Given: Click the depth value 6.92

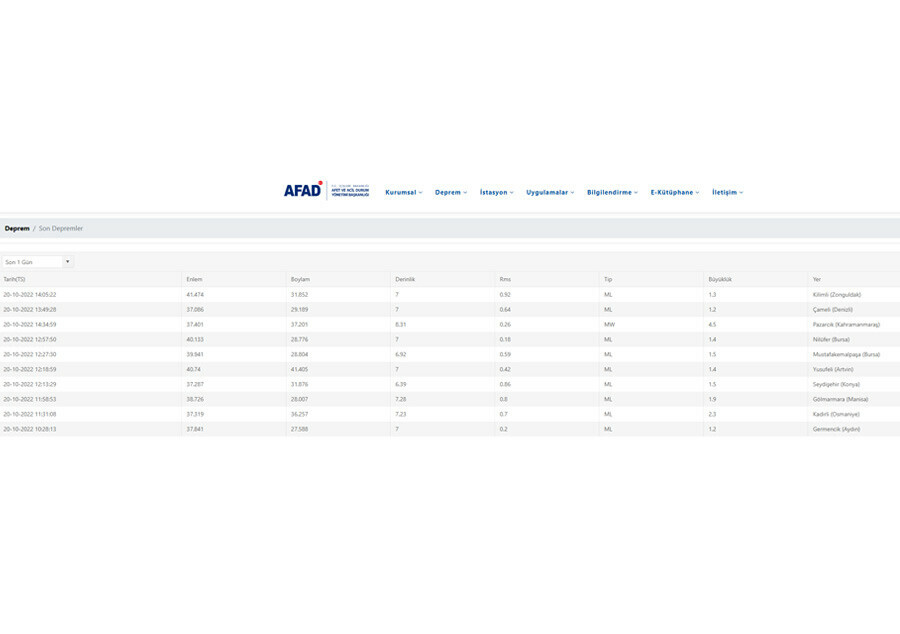Looking at the screenshot, I should [x=401, y=354].
